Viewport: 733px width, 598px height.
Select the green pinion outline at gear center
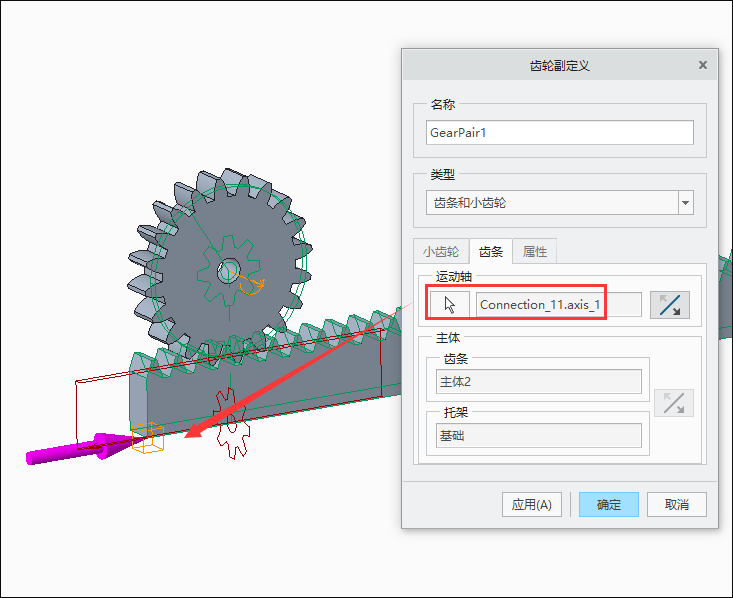229,271
